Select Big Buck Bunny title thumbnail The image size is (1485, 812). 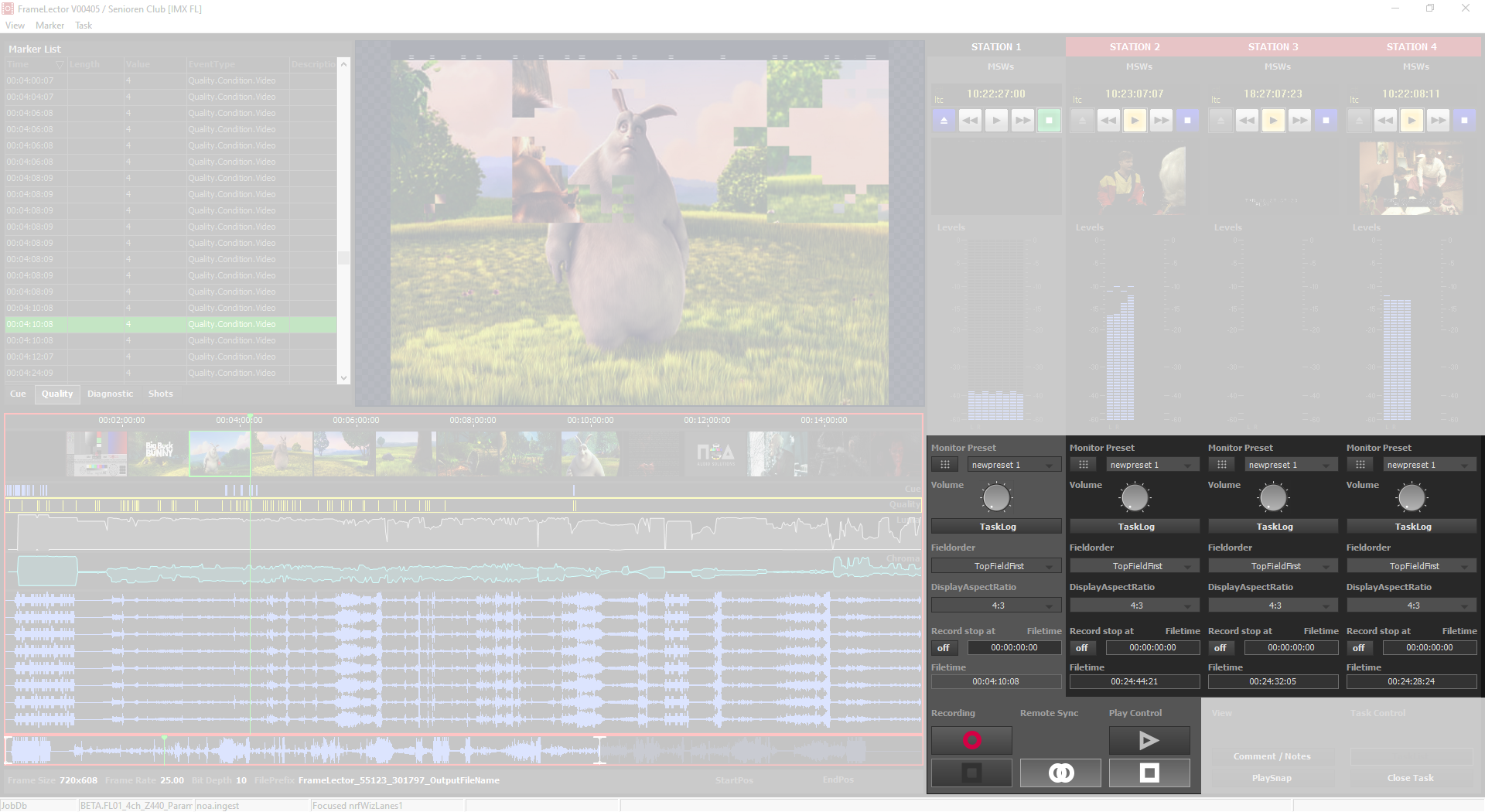pyautogui.click(x=159, y=453)
